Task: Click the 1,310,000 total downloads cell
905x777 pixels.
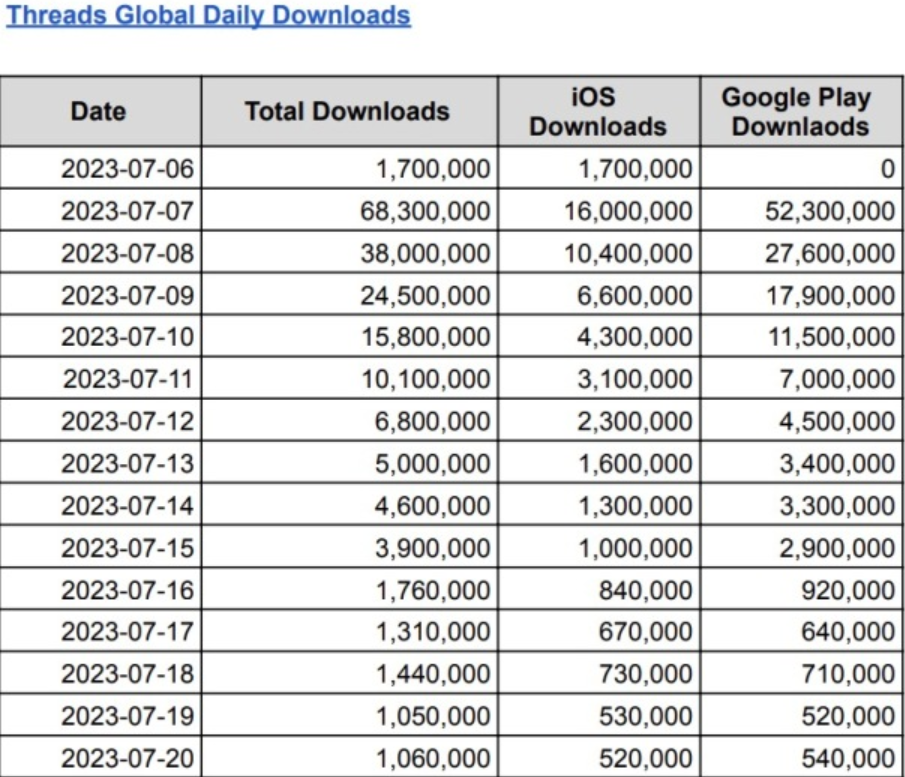Action: click(x=350, y=631)
